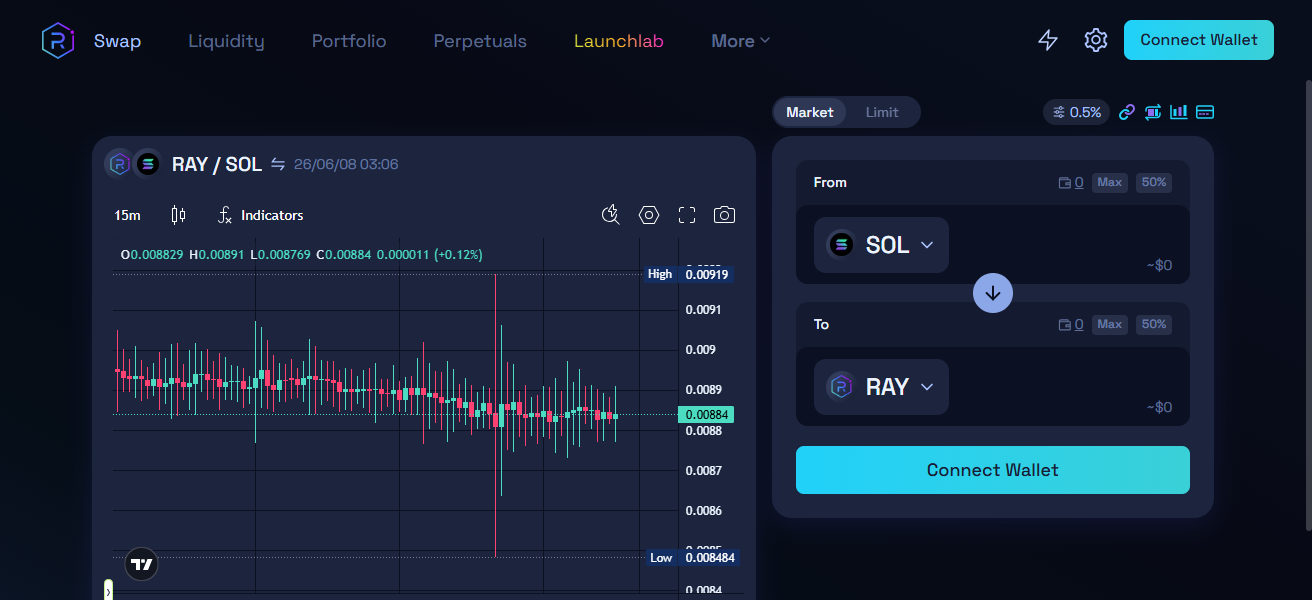Screen dimensions: 1312x600
Task: Click 50% in the From box
Action: click(x=1154, y=183)
